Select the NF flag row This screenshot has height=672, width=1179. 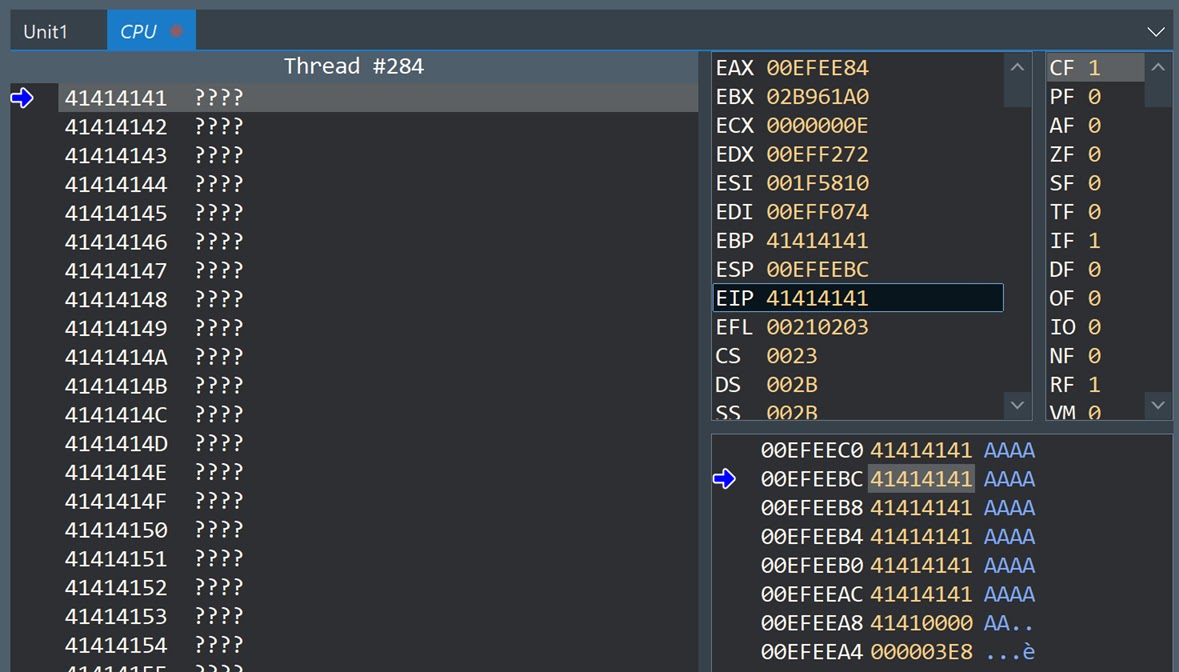(1096, 356)
